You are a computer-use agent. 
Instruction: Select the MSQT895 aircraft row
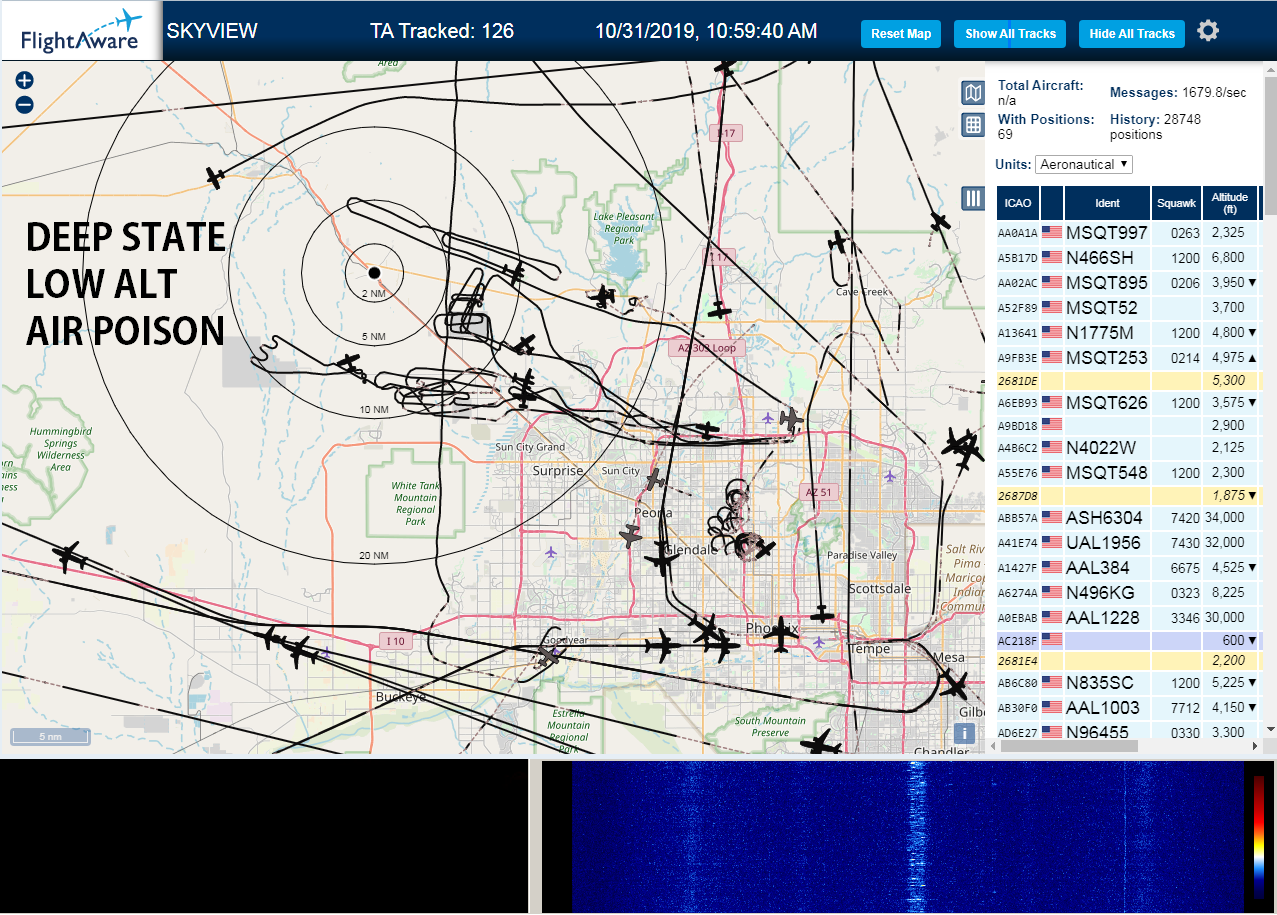tap(1128, 282)
